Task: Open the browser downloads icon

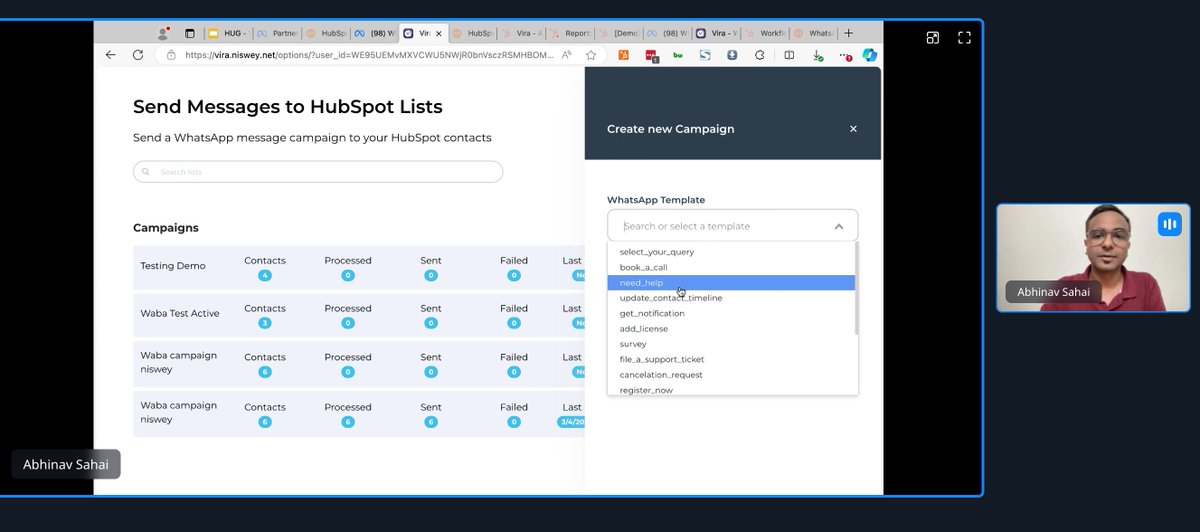Action: coord(817,56)
